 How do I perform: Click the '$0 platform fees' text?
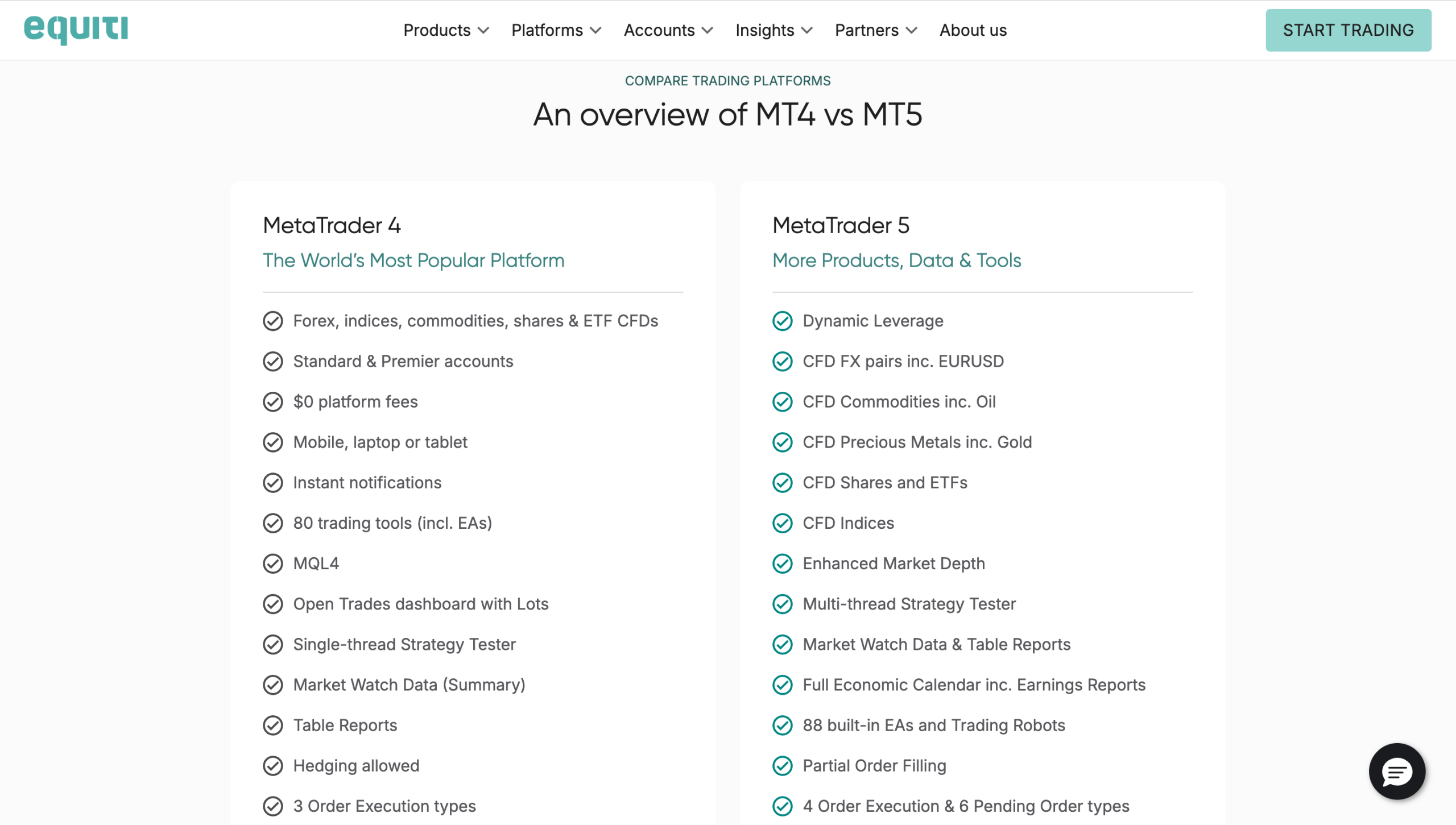coord(355,402)
